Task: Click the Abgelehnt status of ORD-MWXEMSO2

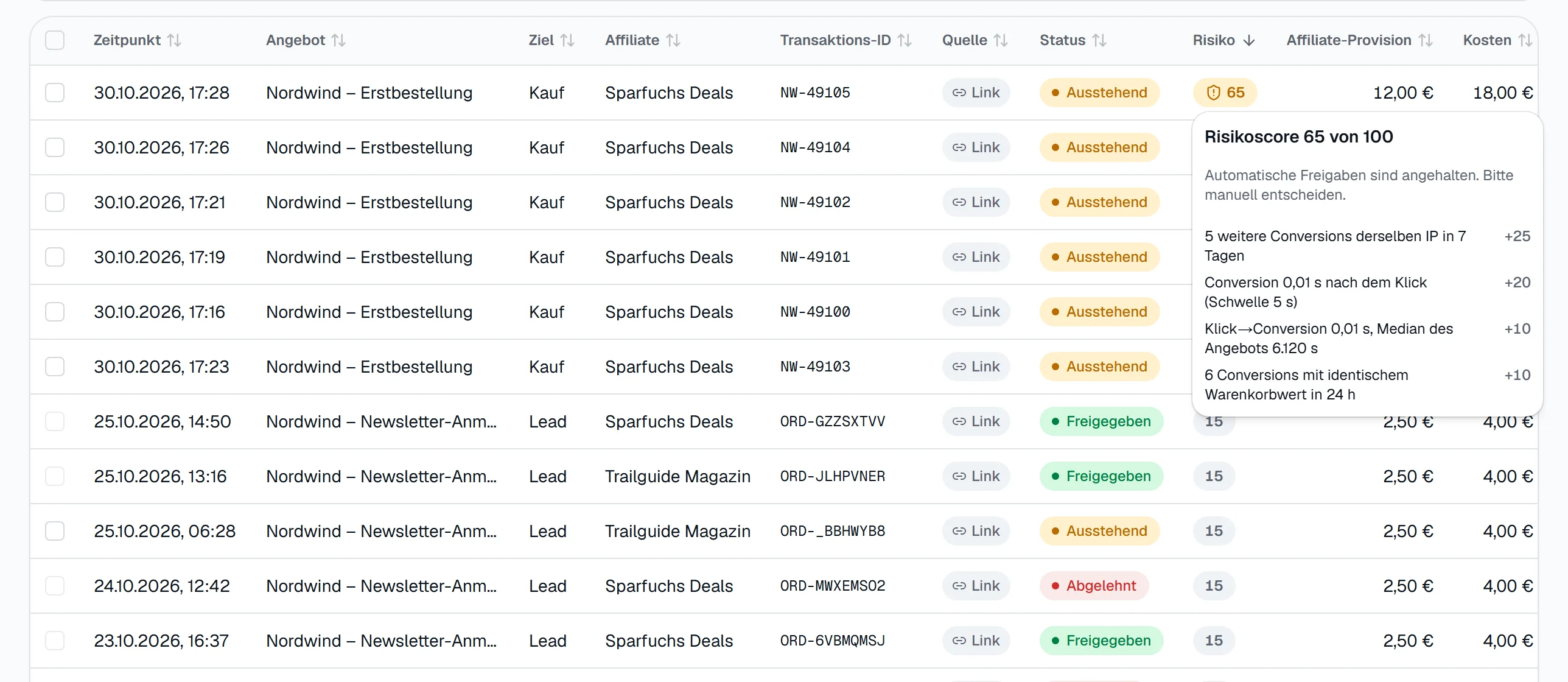Action: (1094, 586)
